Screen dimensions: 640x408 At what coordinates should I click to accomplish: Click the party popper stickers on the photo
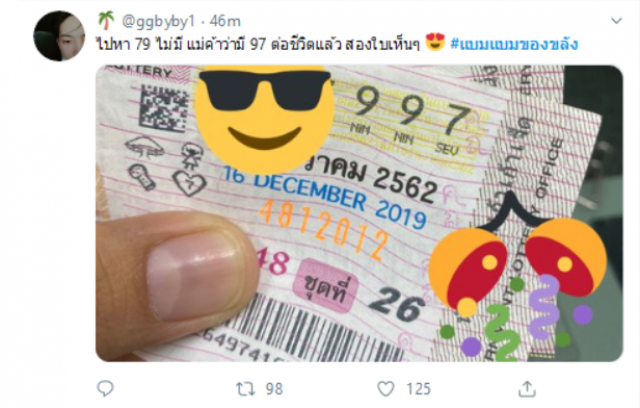pos(518,282)
